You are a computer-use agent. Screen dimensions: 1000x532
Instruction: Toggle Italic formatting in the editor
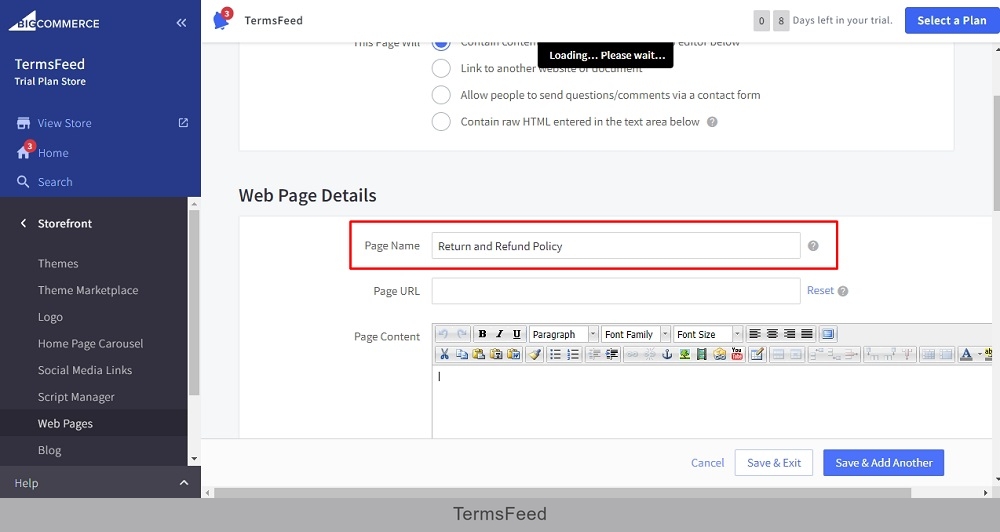[x=499, y=334]
